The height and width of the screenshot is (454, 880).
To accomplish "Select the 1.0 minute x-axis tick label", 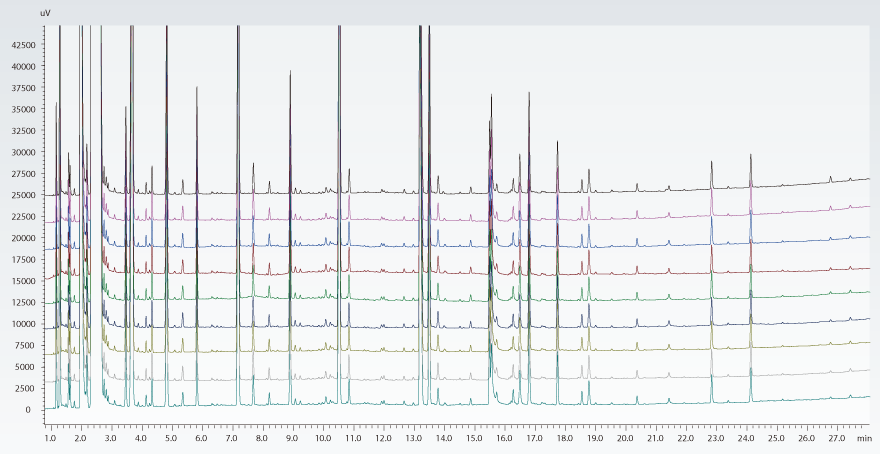I will coord(49,438).
